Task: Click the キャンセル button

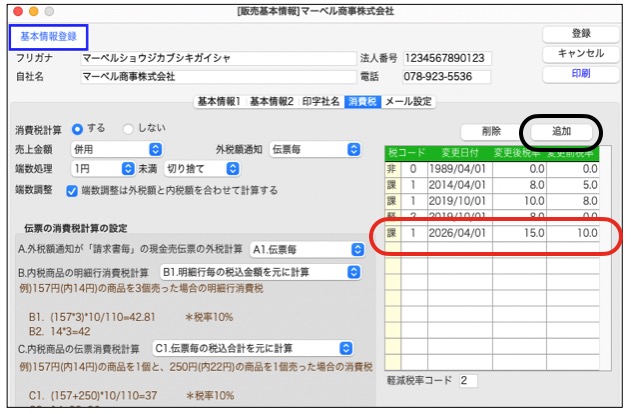Action: pos(580,53)
